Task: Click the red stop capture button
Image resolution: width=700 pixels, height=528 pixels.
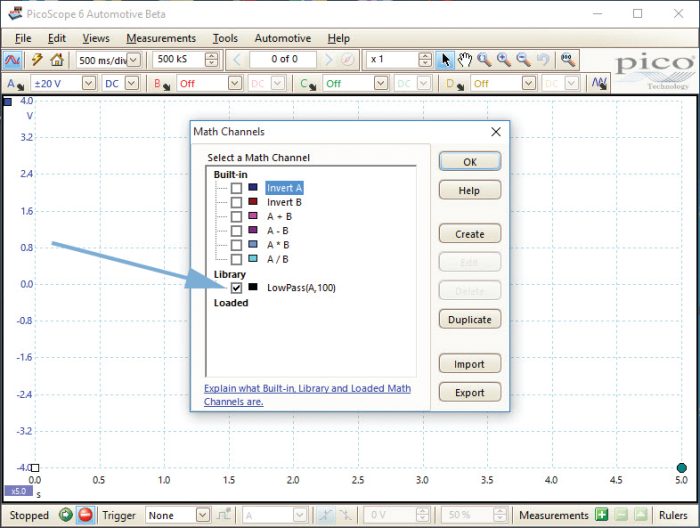Action: coord(85,515)
